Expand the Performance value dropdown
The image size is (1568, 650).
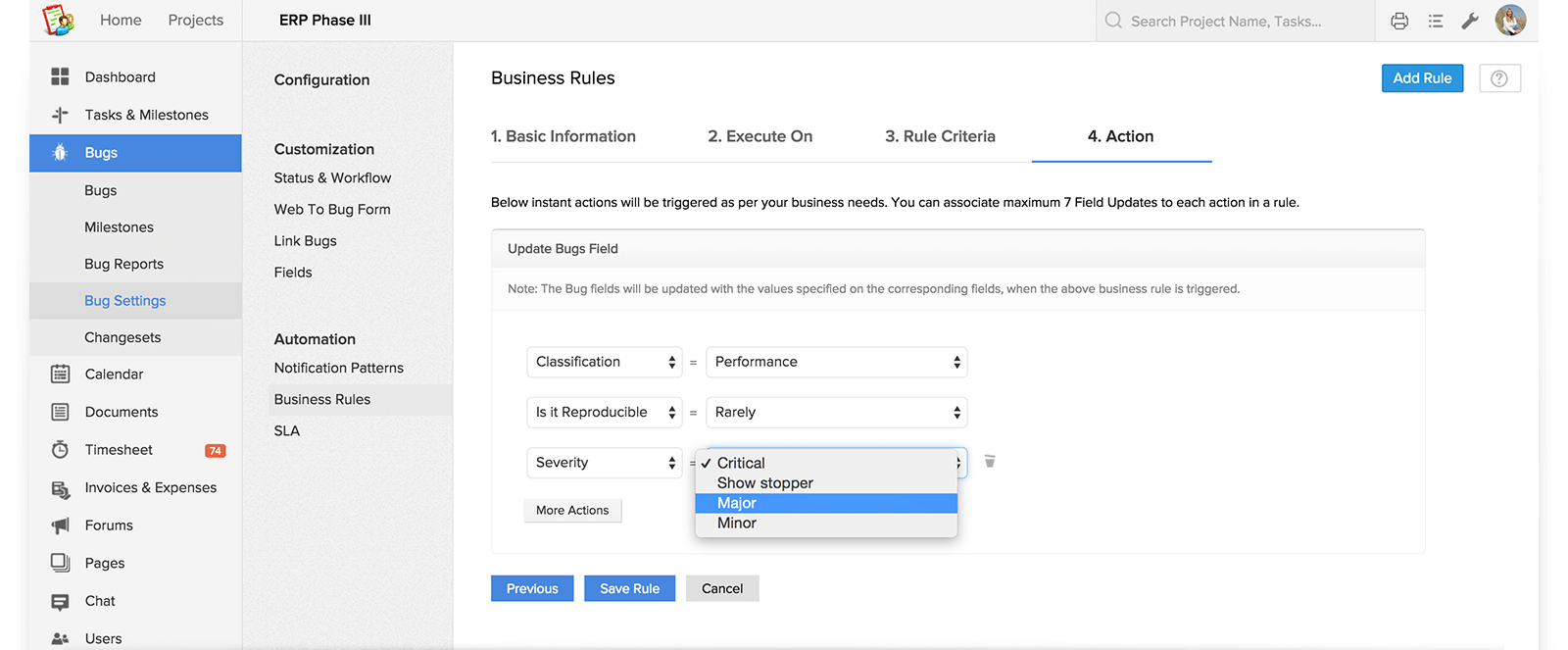(x=836, y=362)
